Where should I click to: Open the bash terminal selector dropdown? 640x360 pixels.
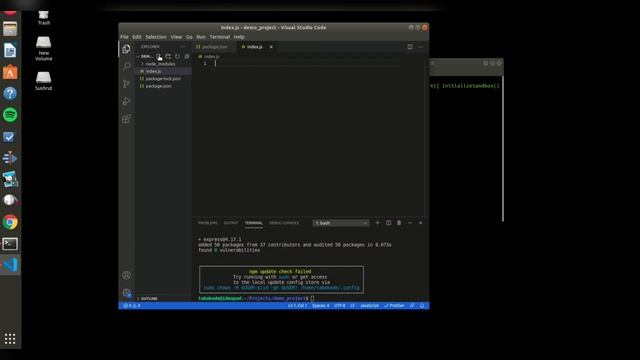point(341,223)
